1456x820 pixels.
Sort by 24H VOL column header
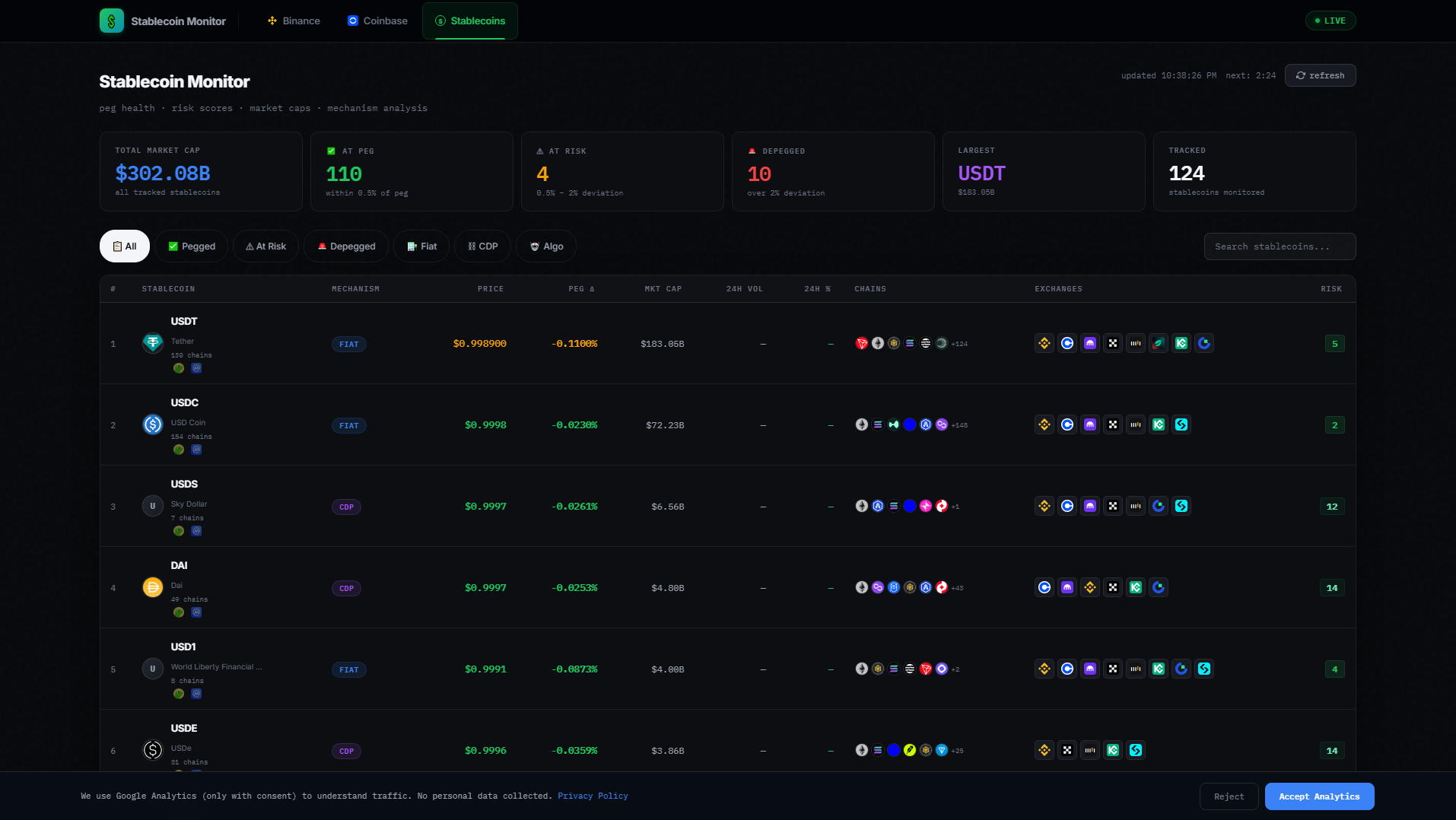click(745, 289)
